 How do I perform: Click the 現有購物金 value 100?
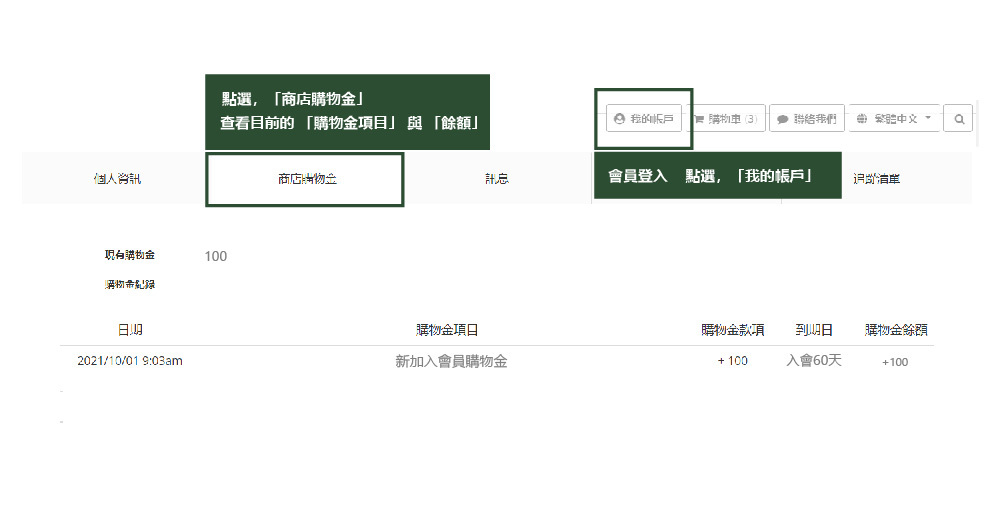click(216, 256)
